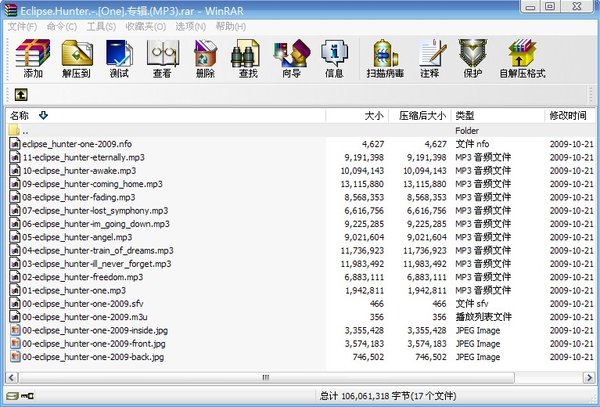Click the 文件 nfo type cell
This screenshot has height=407, width=600.
[x=472, y=144]
